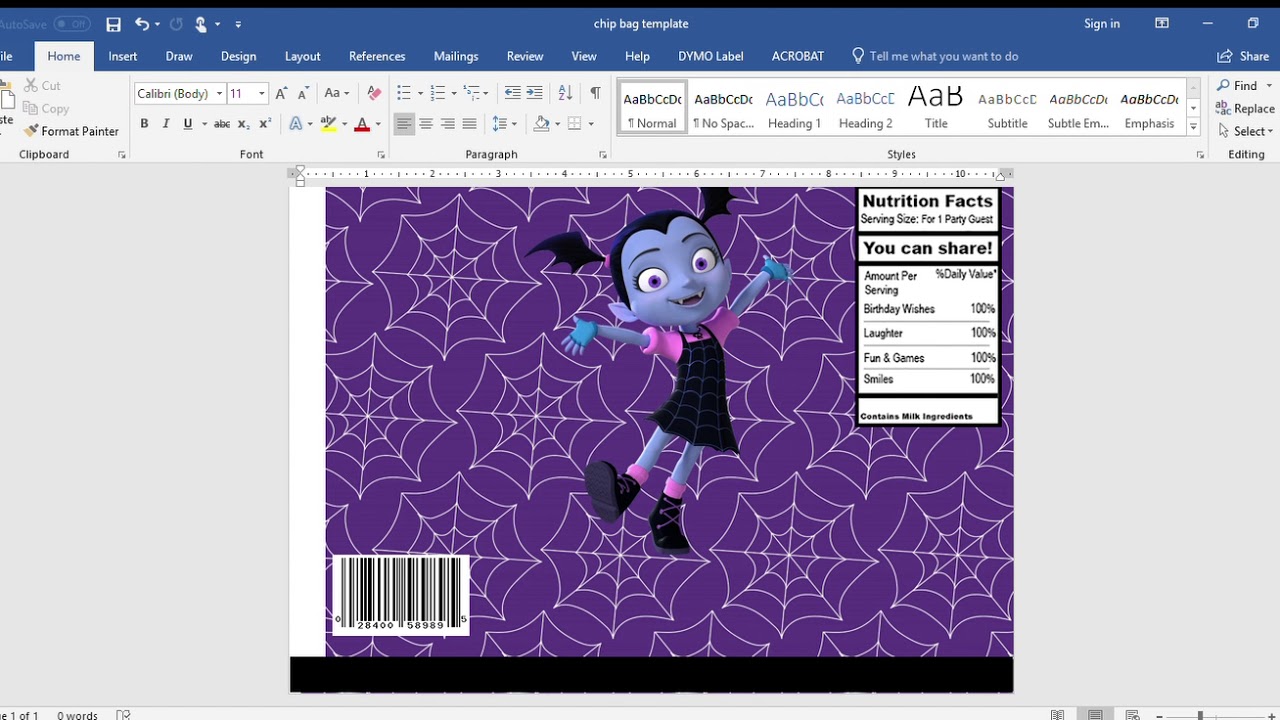
Task: Toggle Subscript formatting
Action: [243, 124]
